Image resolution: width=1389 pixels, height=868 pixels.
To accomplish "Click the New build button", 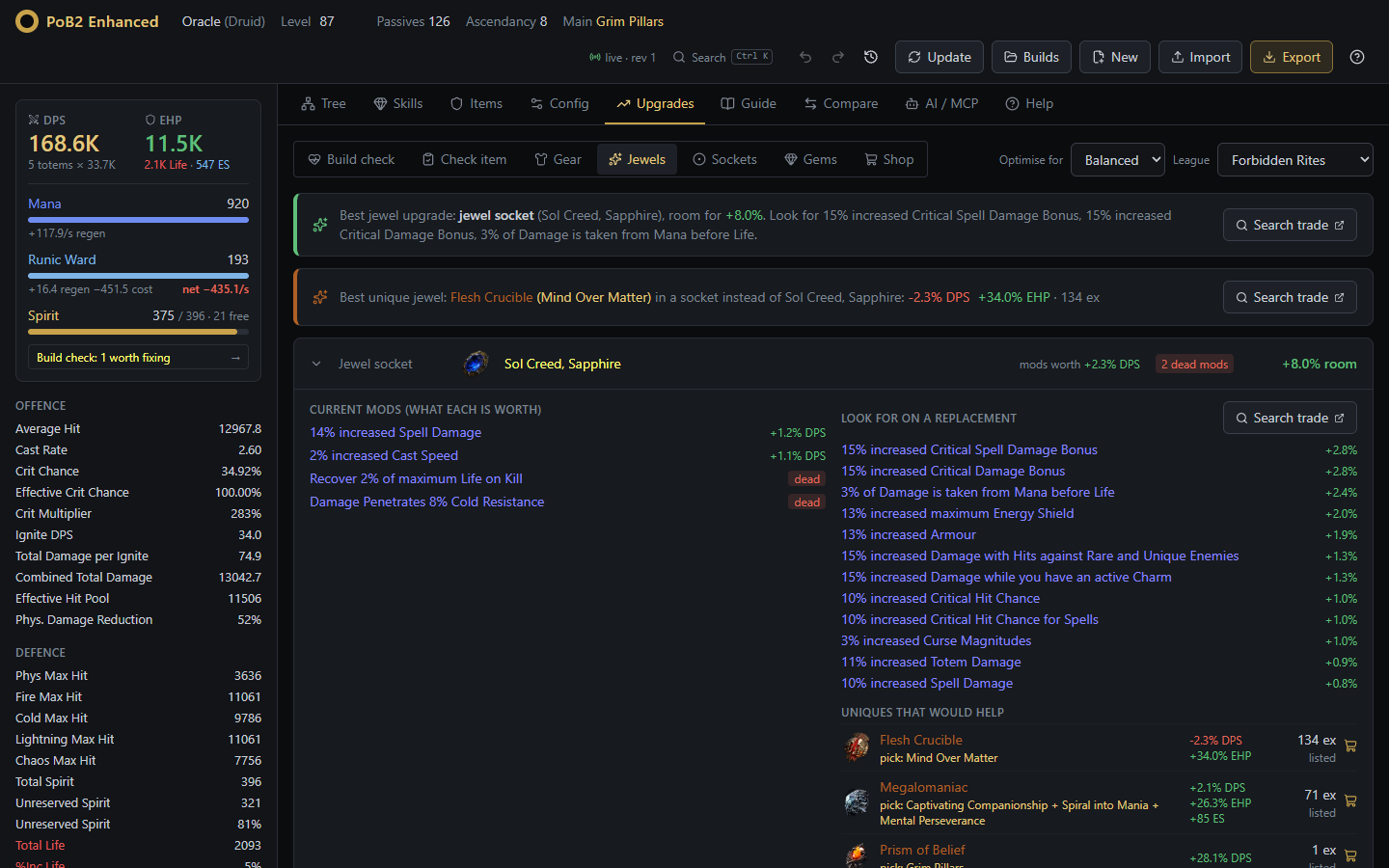I will (1115, 57).
